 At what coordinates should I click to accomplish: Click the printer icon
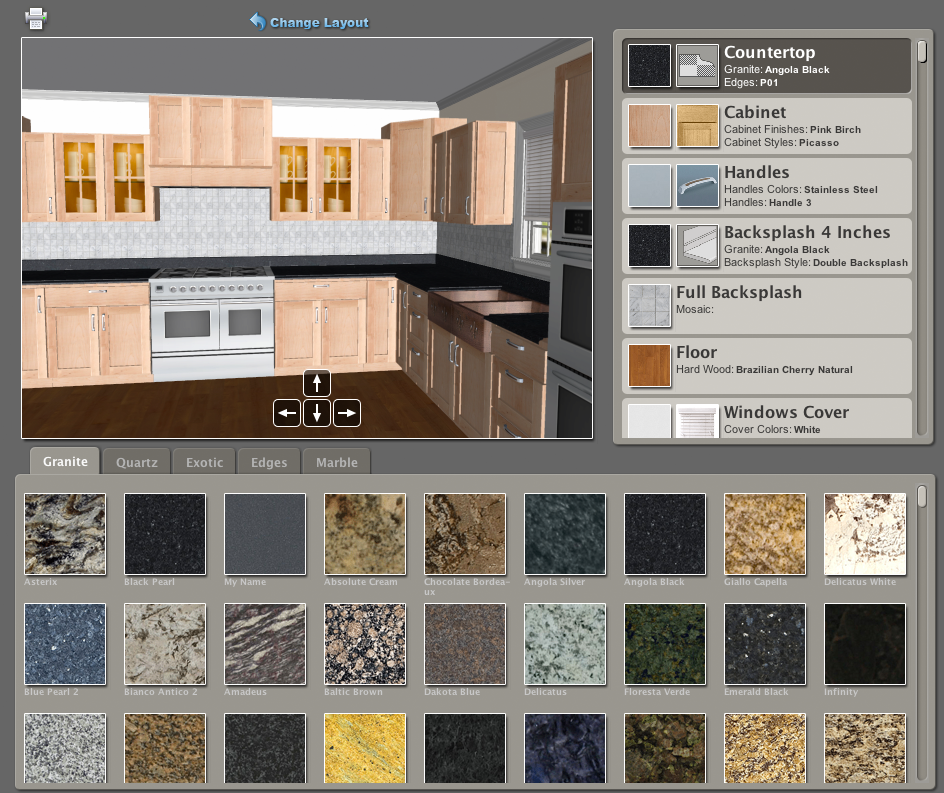(x=36, y=18)
